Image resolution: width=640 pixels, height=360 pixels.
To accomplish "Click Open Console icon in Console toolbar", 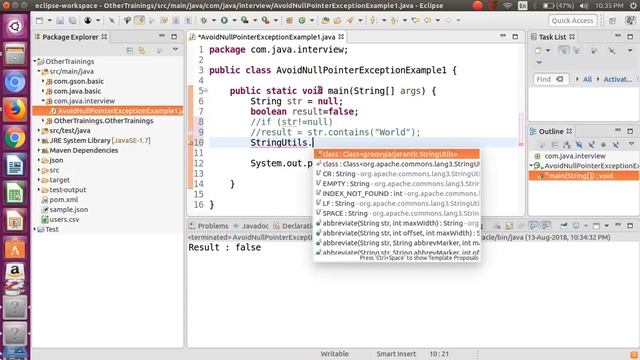I will [x=596, y=226].
